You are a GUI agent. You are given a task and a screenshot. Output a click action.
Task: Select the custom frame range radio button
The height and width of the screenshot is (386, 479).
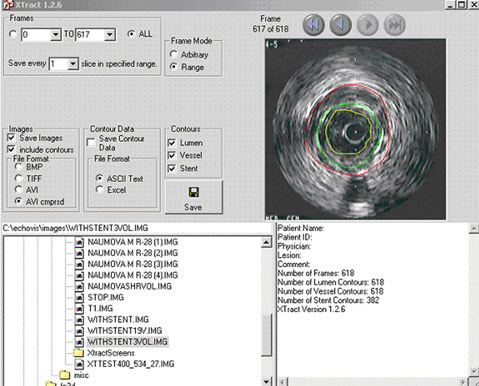[13, 34]
